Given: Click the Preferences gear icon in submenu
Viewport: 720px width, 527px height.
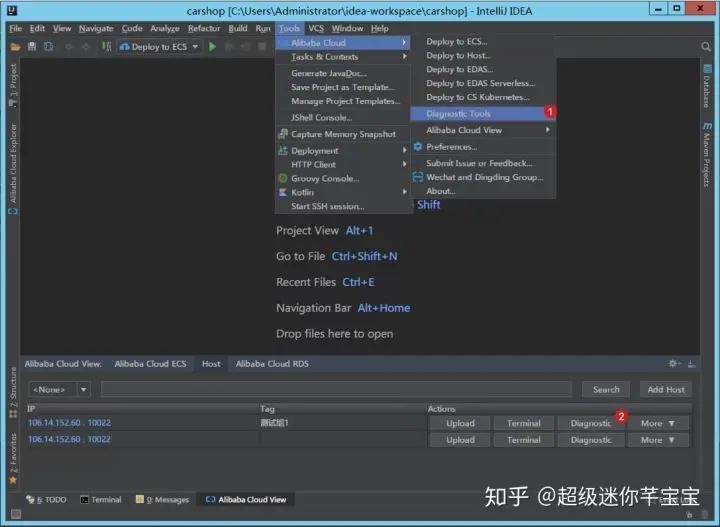Looking at the screenshot, I should [417, 147].
